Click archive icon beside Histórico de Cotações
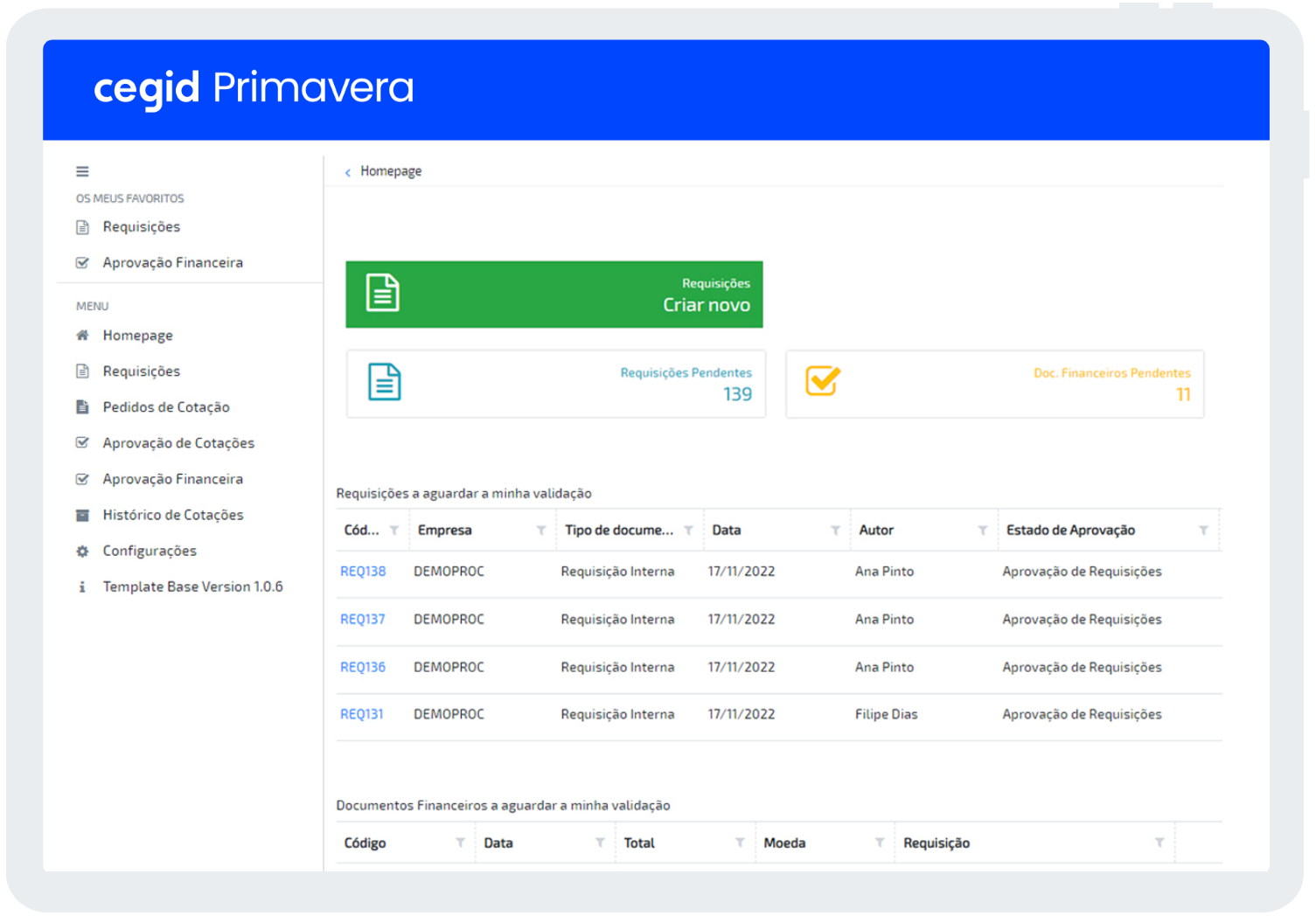 pyautogui.click(x=82, y=516)
